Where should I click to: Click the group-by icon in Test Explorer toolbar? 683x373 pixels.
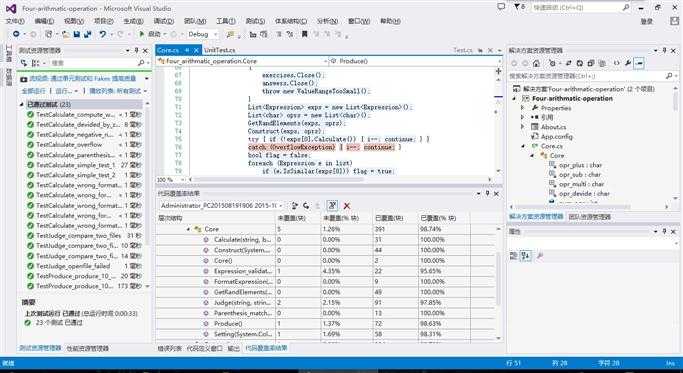point(36,63)
